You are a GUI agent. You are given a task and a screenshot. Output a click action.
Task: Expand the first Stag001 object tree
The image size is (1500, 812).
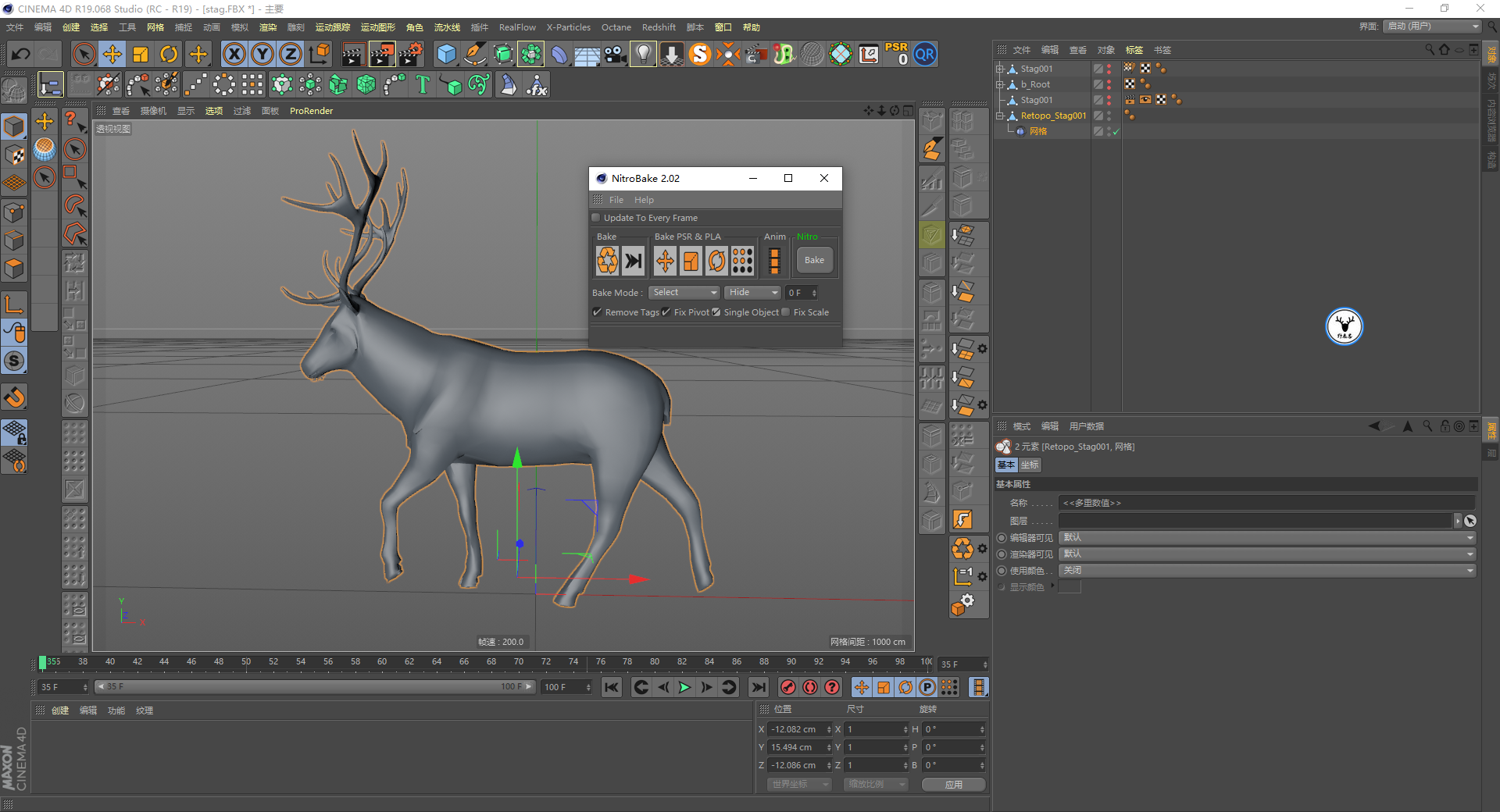click(999, 69)
